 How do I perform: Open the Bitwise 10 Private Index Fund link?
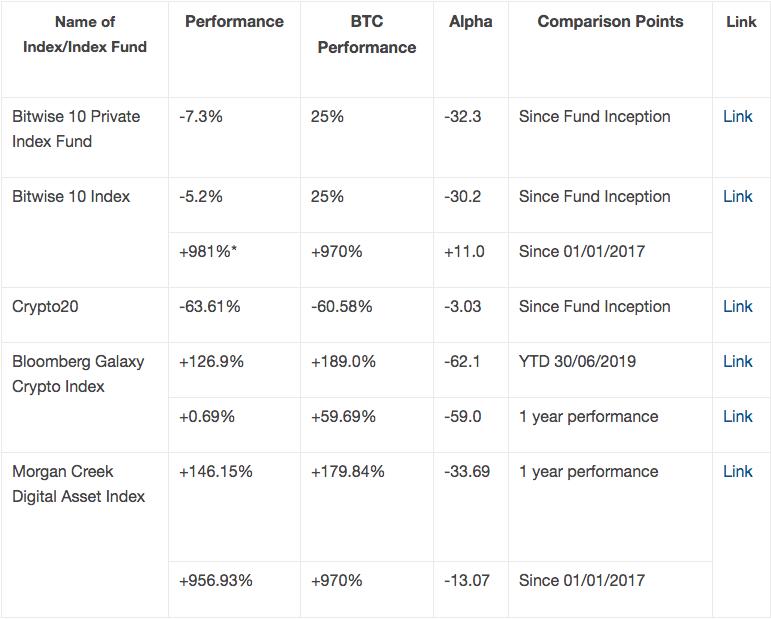[x=737, y=117]
